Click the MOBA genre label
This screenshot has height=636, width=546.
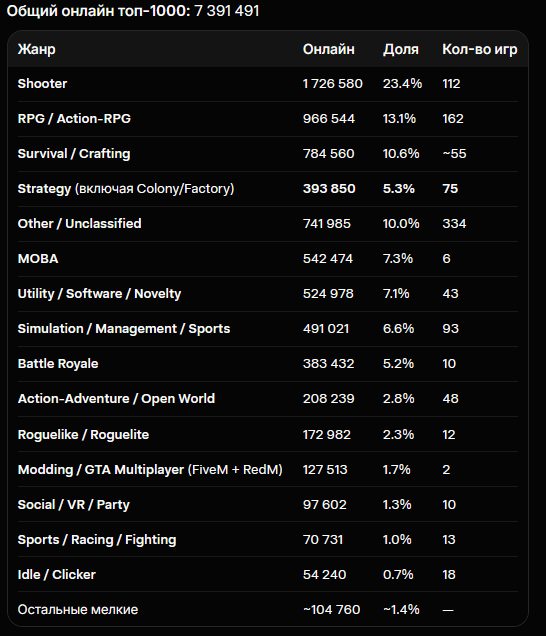(38, 258)
